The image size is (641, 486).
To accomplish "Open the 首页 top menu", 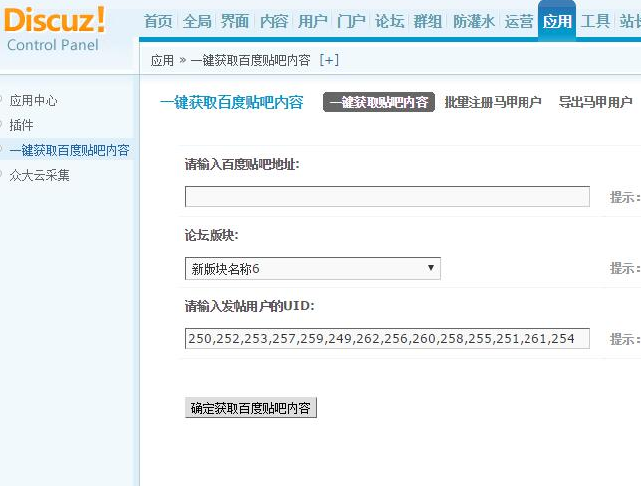I will pos(158,21).
